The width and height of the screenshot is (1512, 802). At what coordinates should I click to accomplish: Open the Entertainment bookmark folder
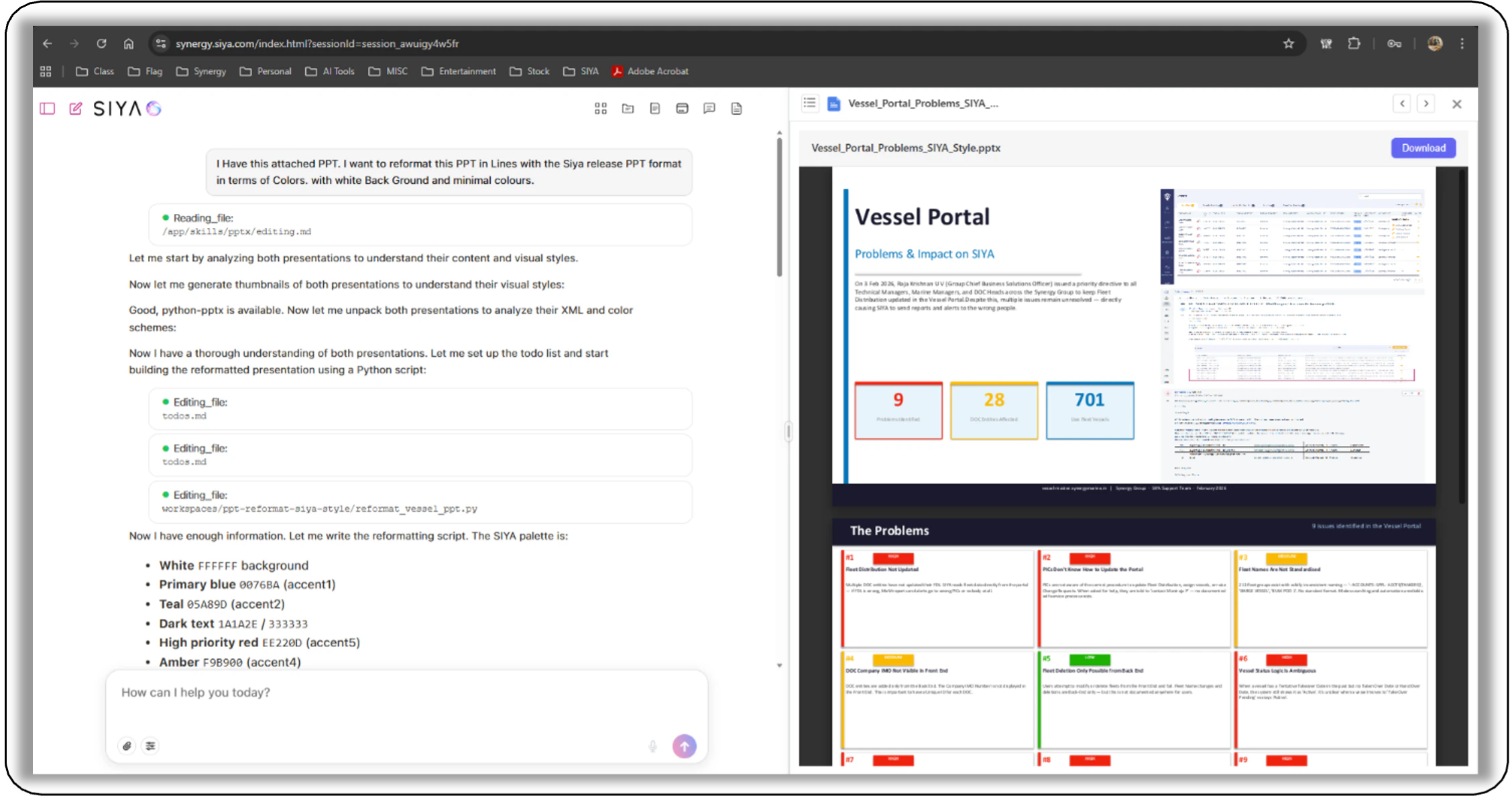tap(459, 71)
